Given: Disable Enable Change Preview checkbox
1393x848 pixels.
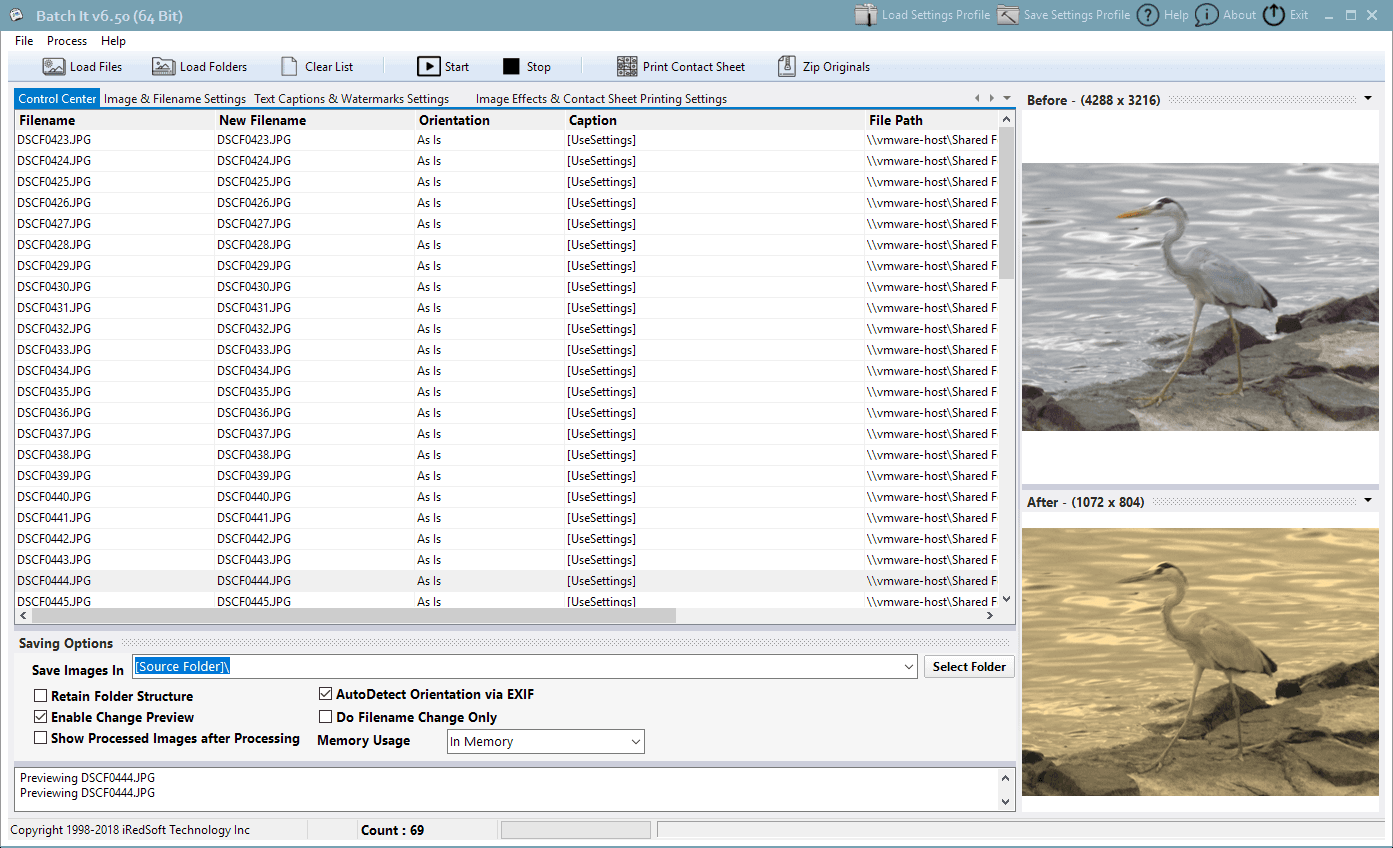Looking at the screenshot, I should 41,717.
